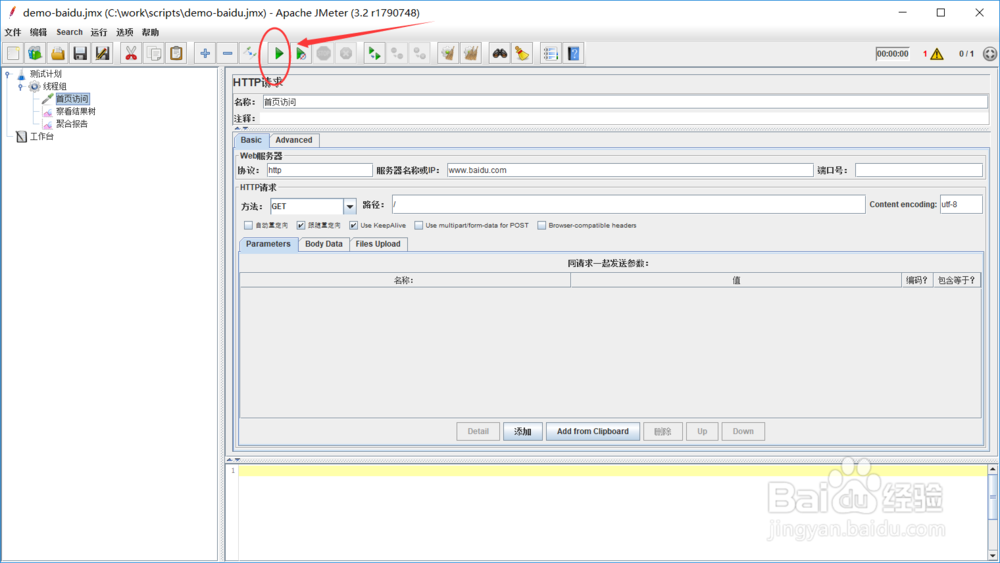
Task: Open the 编辑 menu
Action: pos(38,32)
